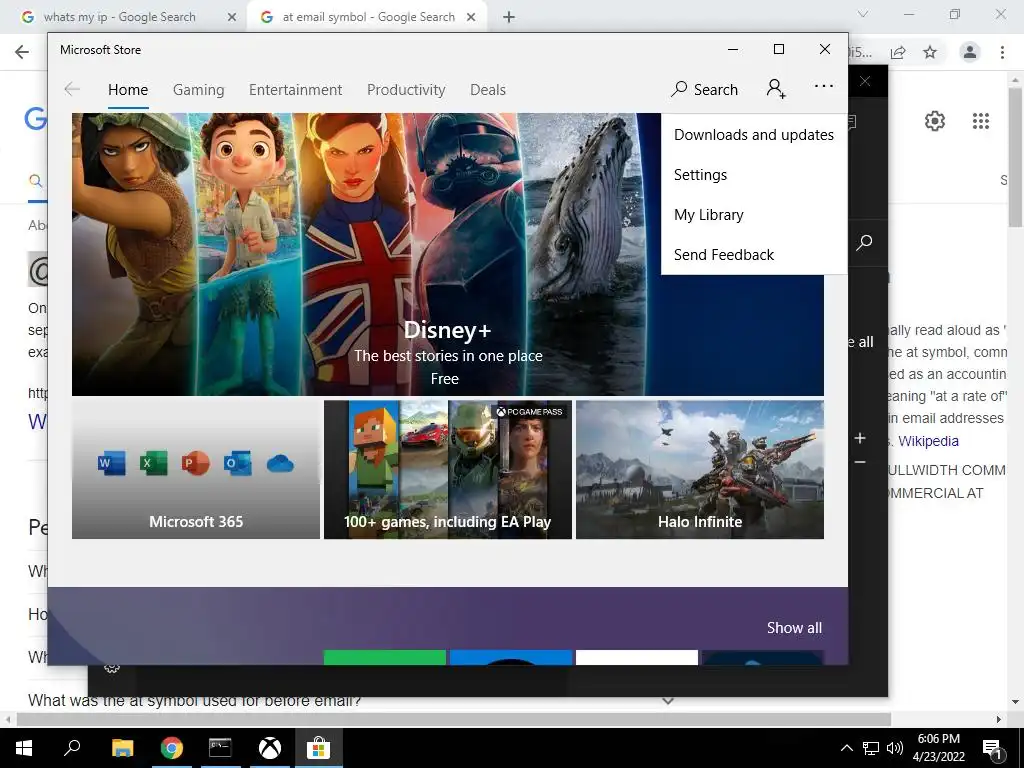Open the Halo Infinite tile
1024x768 pixels.
click(x=700, y=470)
